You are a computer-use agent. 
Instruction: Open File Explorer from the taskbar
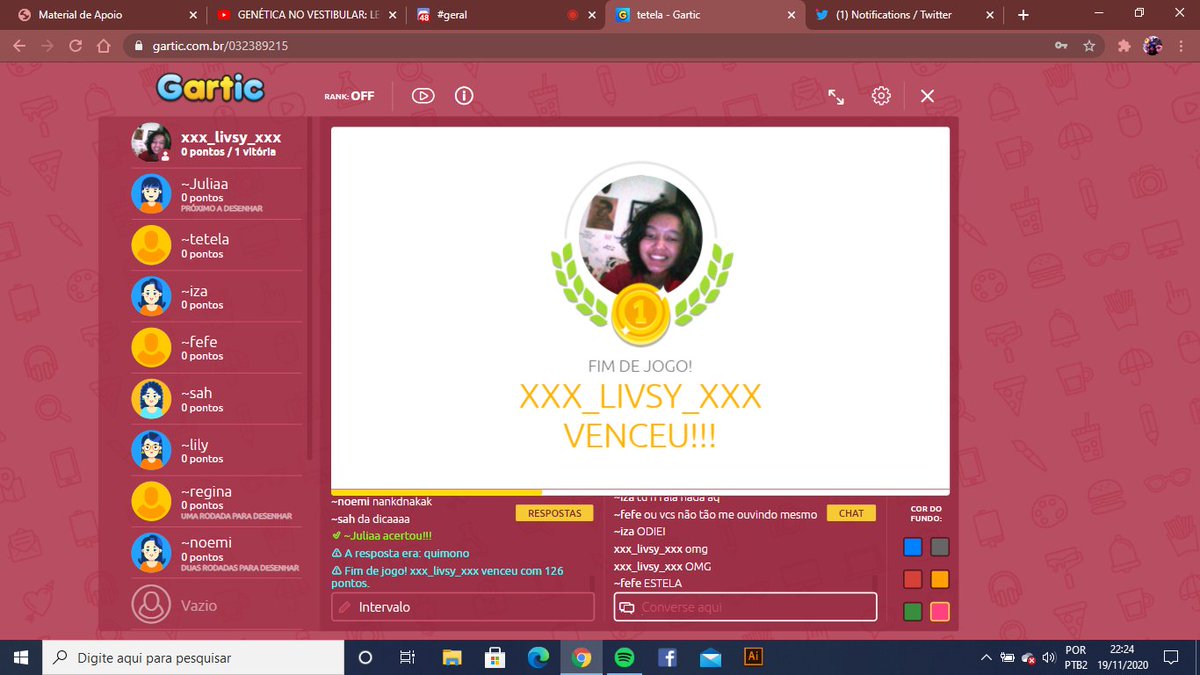(x=453, y=658)
